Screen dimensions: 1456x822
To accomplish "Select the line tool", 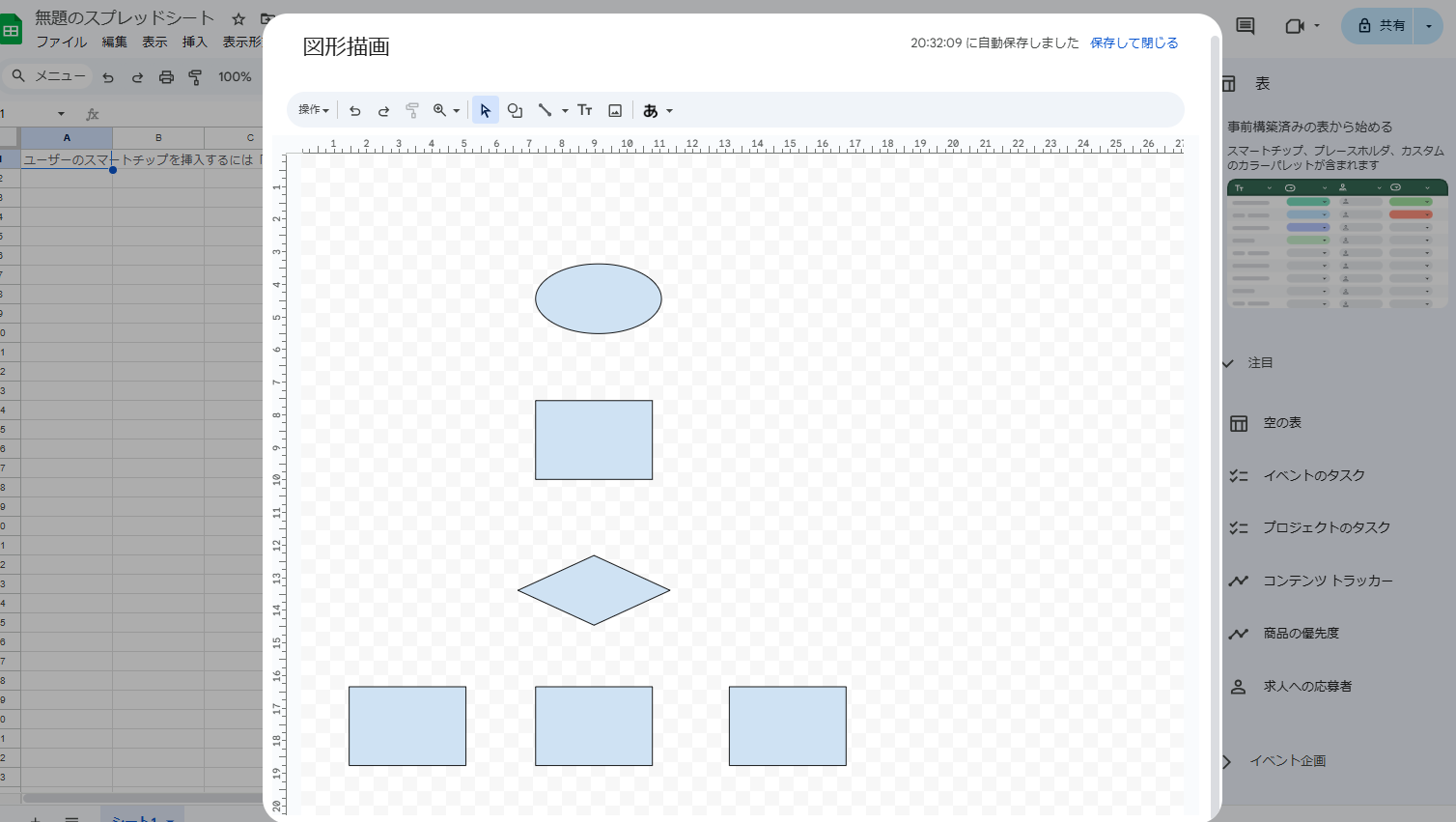I will (545, 110).
